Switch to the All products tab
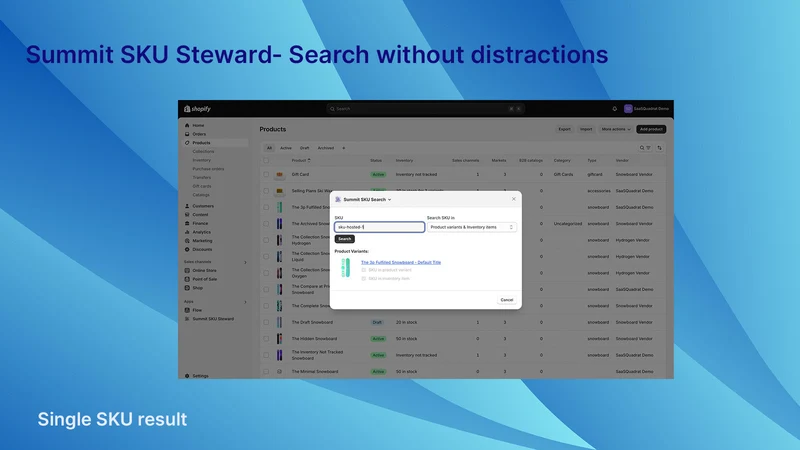Screen dimensions: 800x450 269,148
